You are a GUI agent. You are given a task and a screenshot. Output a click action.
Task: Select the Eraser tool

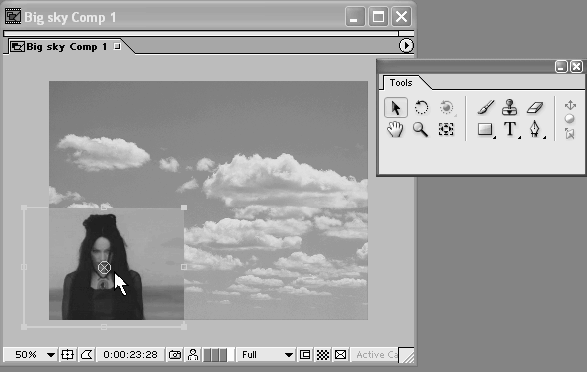[x=535, y=108]
